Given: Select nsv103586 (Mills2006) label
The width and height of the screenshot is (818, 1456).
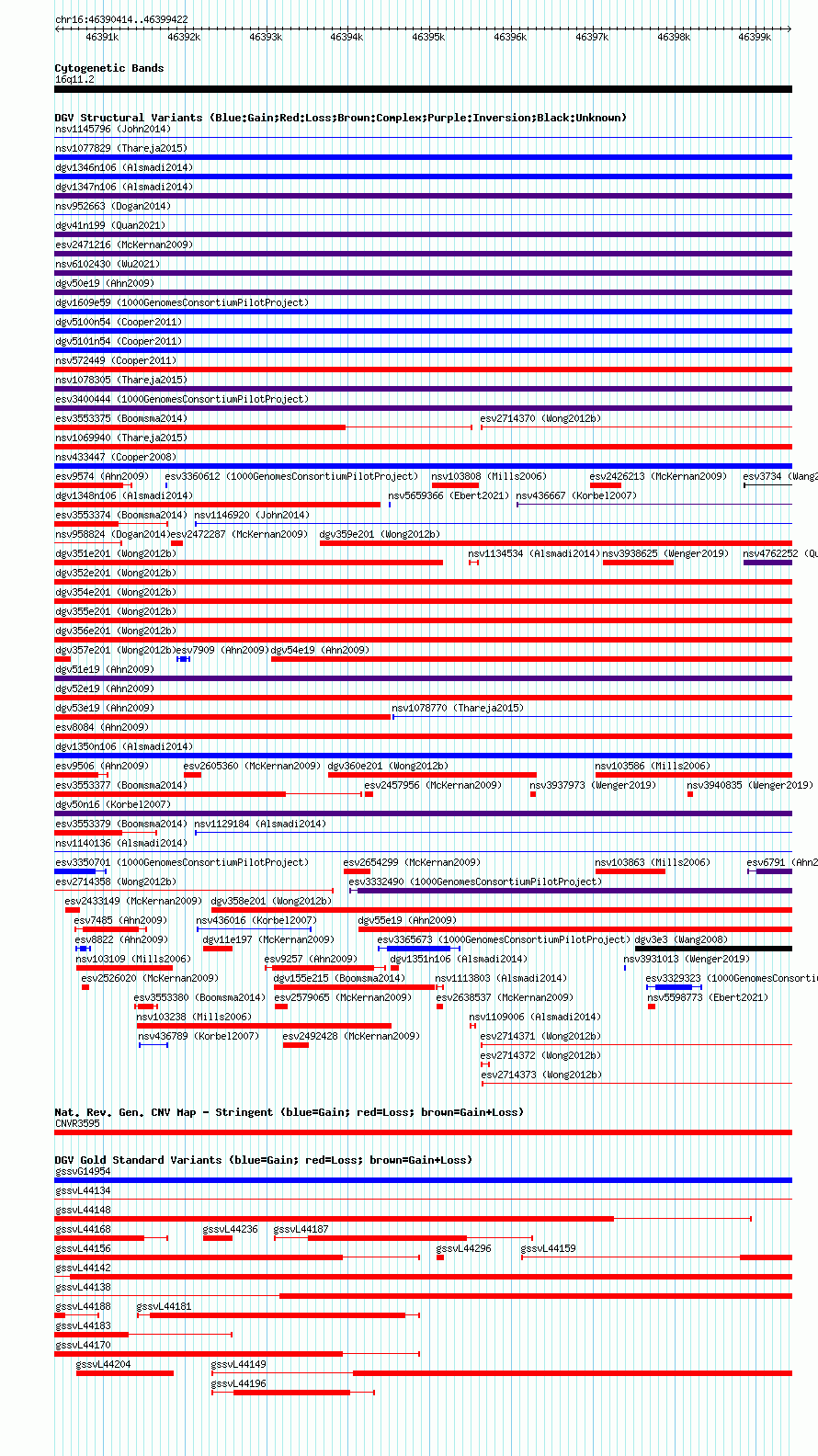Looking at the screenshot, I should tap(653, 766).
